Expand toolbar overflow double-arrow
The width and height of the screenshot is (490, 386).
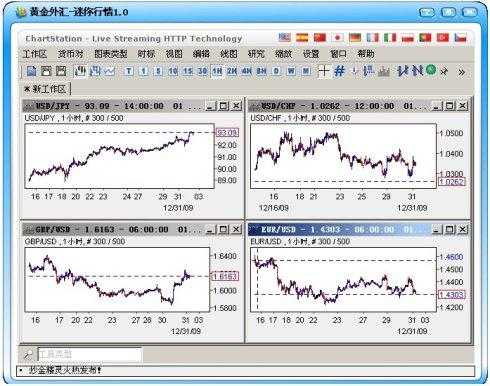point(462,72)
